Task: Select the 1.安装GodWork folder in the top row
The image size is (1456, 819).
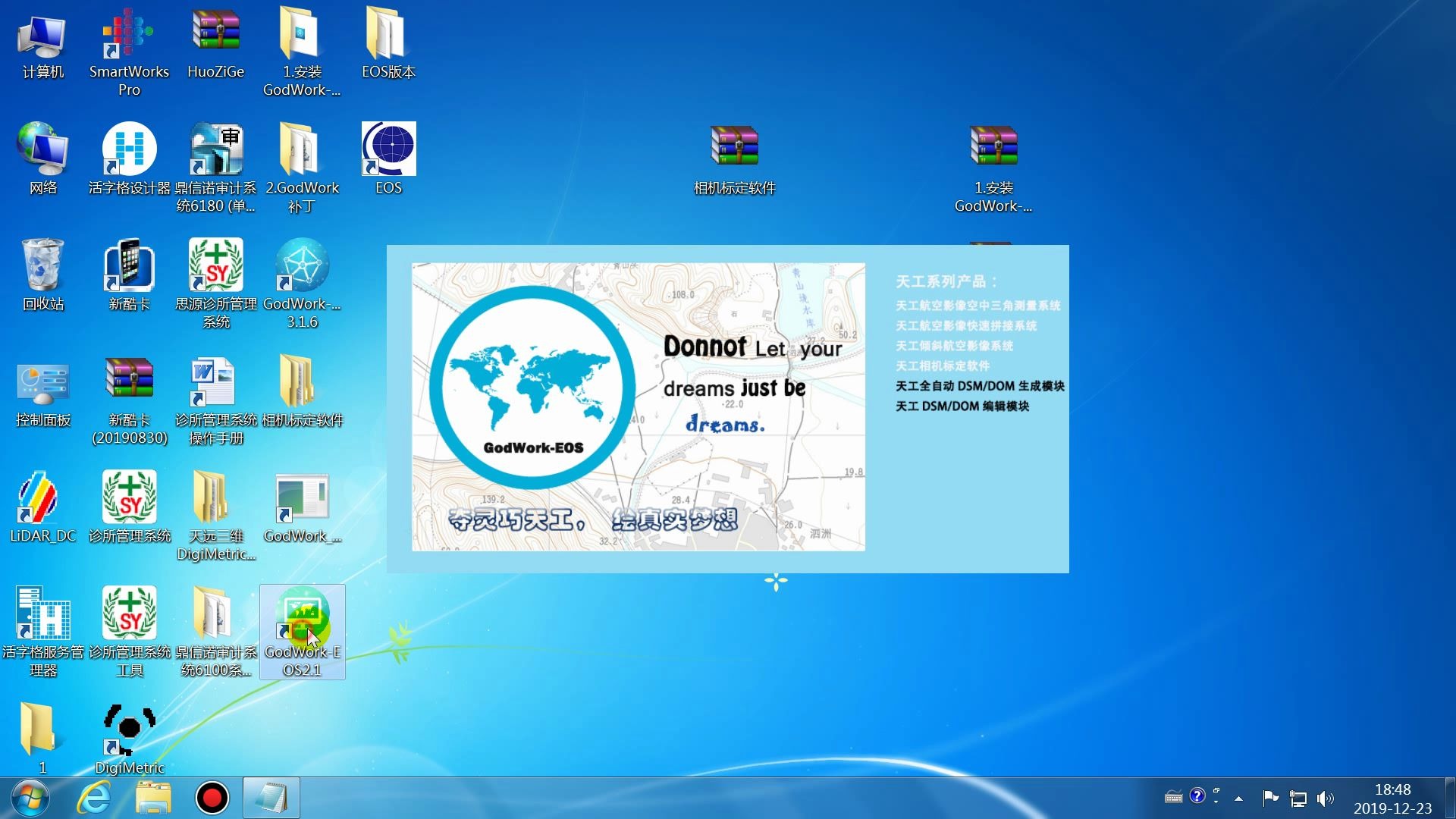Action: (302, 52)
